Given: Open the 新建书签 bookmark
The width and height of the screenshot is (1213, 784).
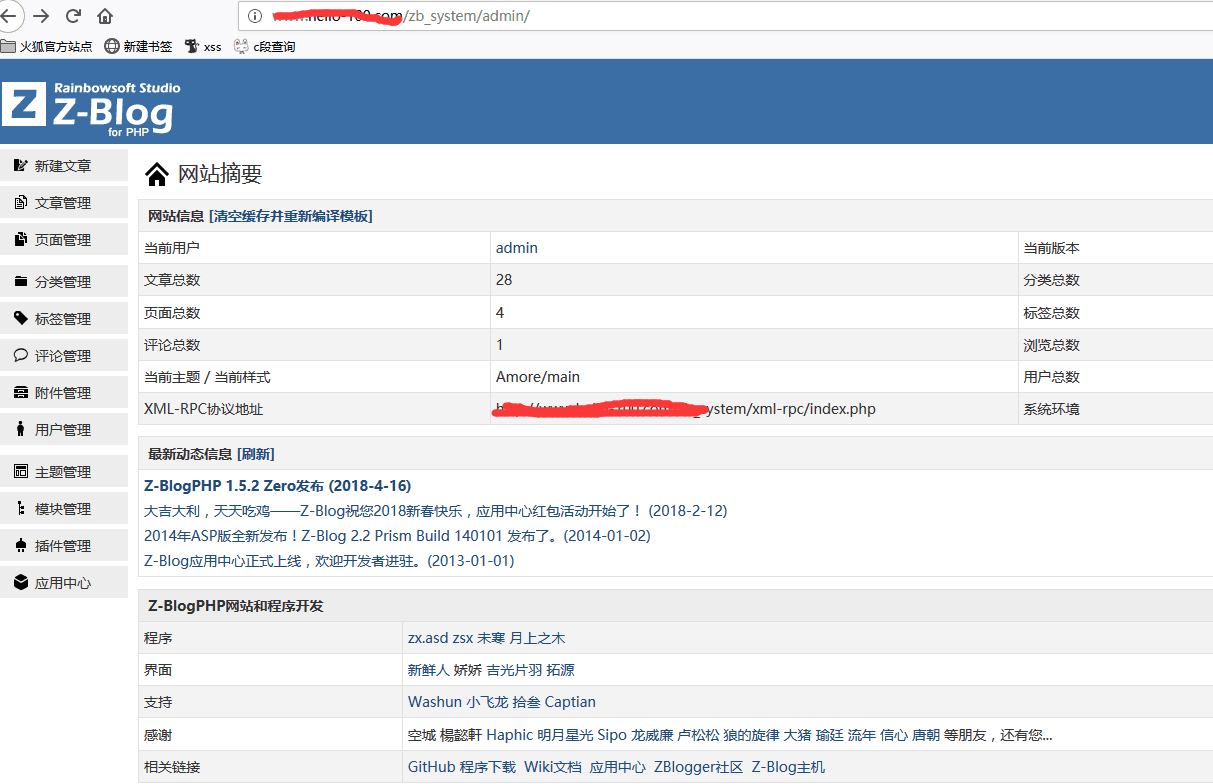Looking at the screenshot, I should point(138,46).
